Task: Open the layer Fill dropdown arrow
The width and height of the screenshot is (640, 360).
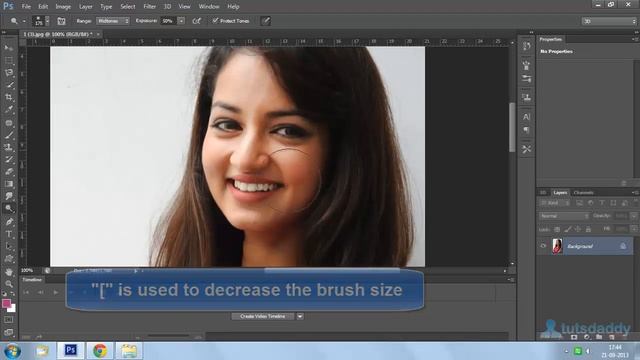Action: (x=633, y=229)
